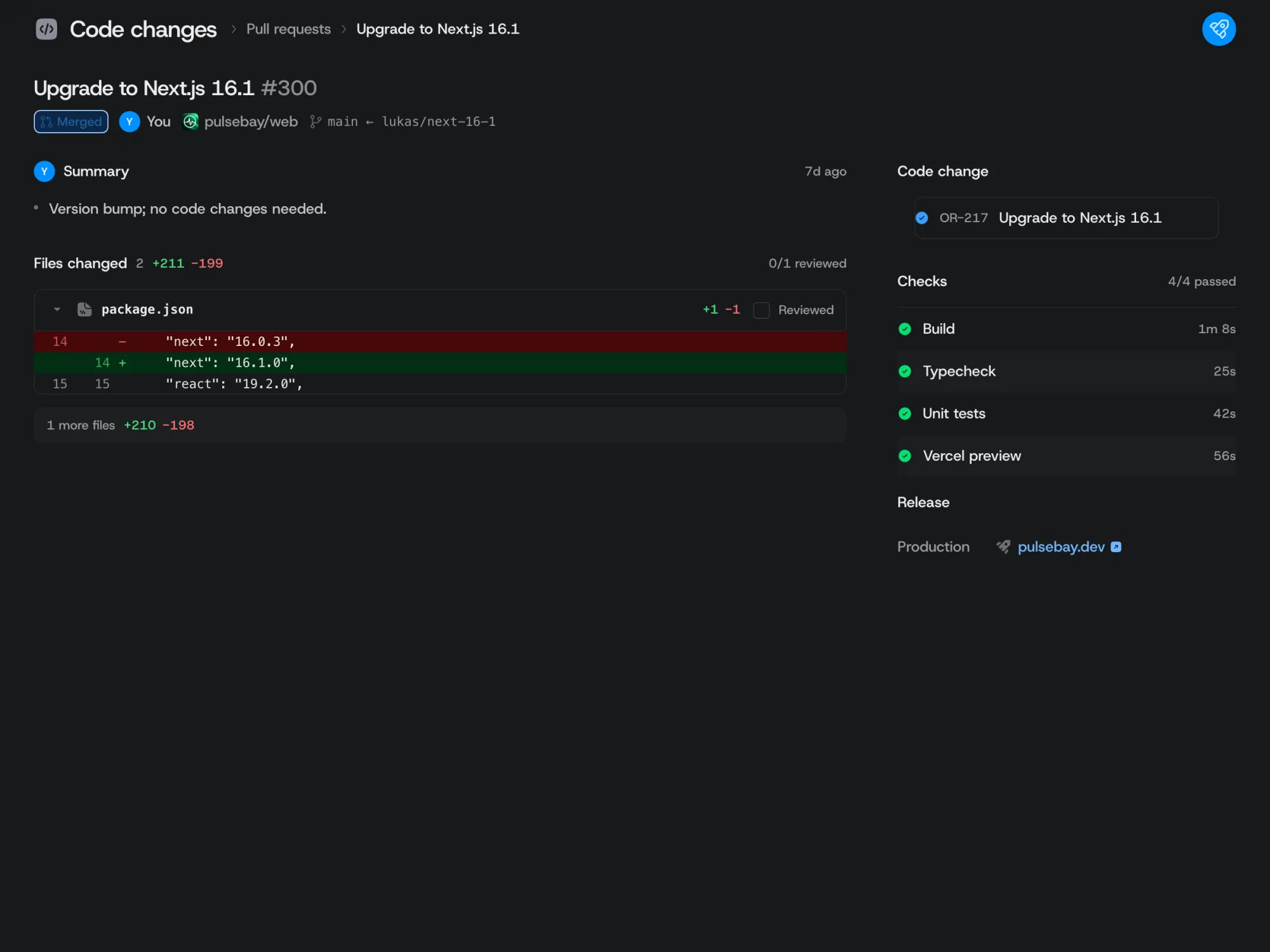Viewport: 1270px width, 952px height.
Task: Go to Pull requests breadcrumb
Action: pyautogui.click(x=288, y=29)
